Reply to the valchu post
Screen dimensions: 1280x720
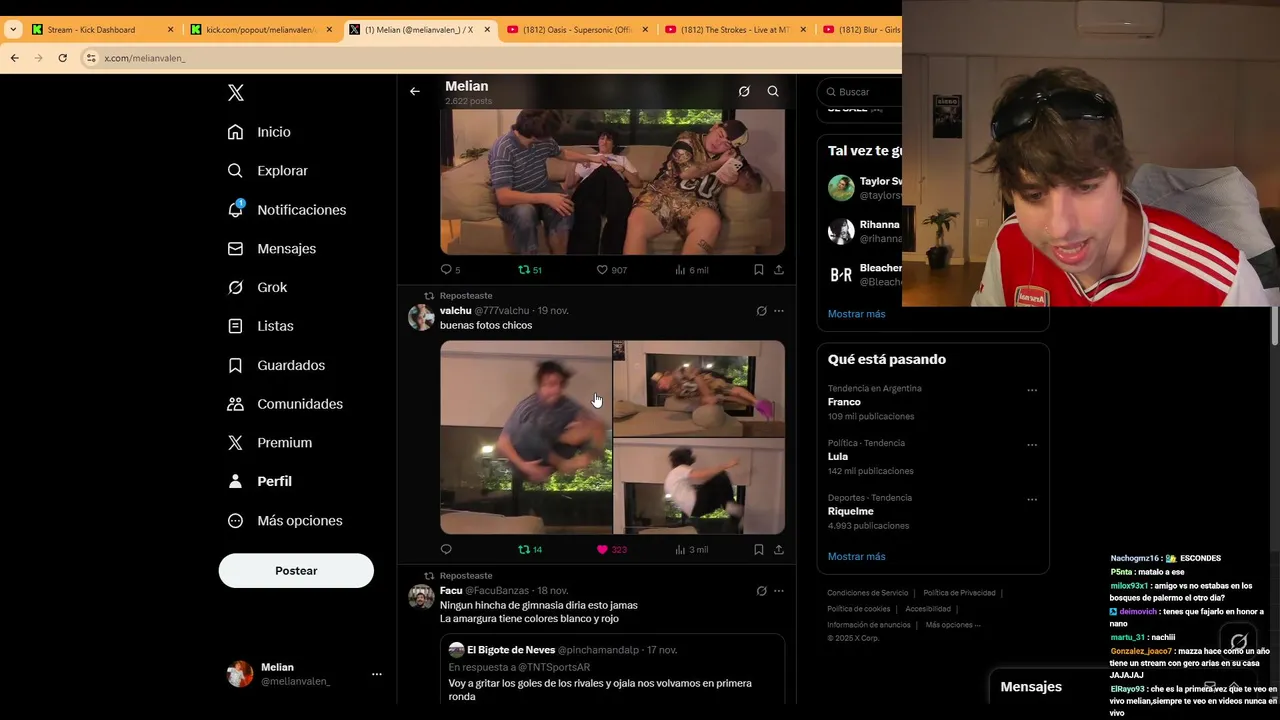click(x=446, y=549)
